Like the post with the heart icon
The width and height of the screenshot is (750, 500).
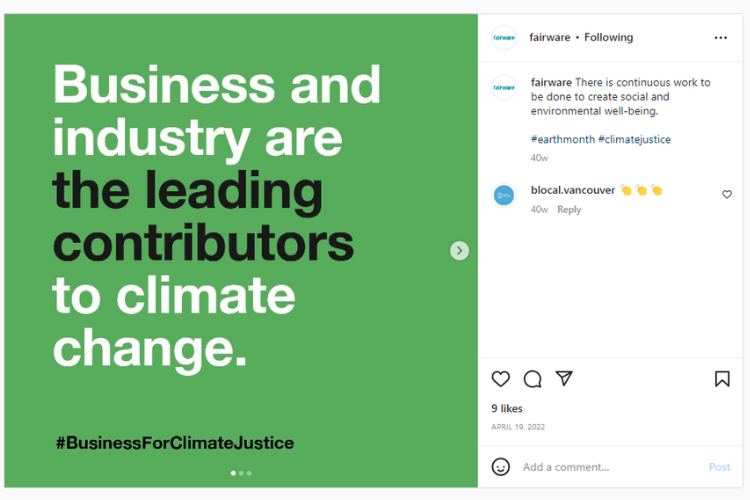(500, 379)
